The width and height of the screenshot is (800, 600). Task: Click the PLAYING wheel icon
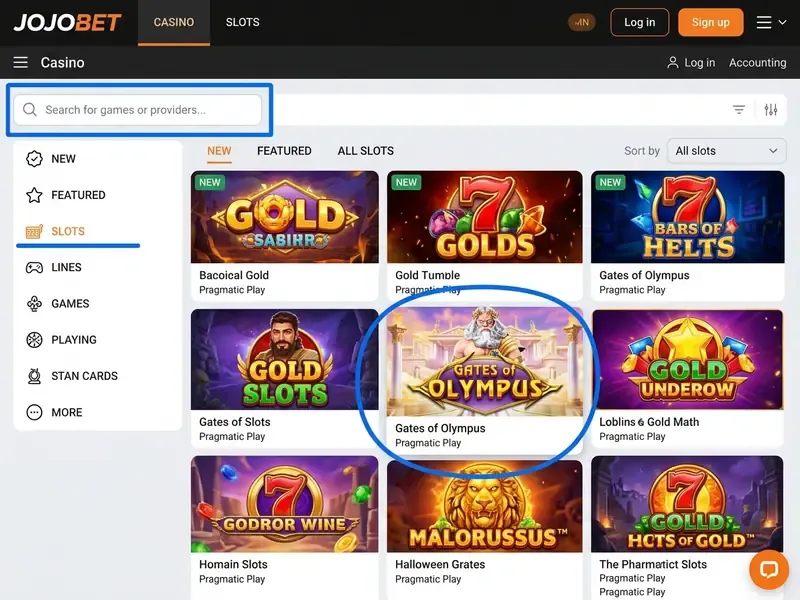[x=34, y=340]
